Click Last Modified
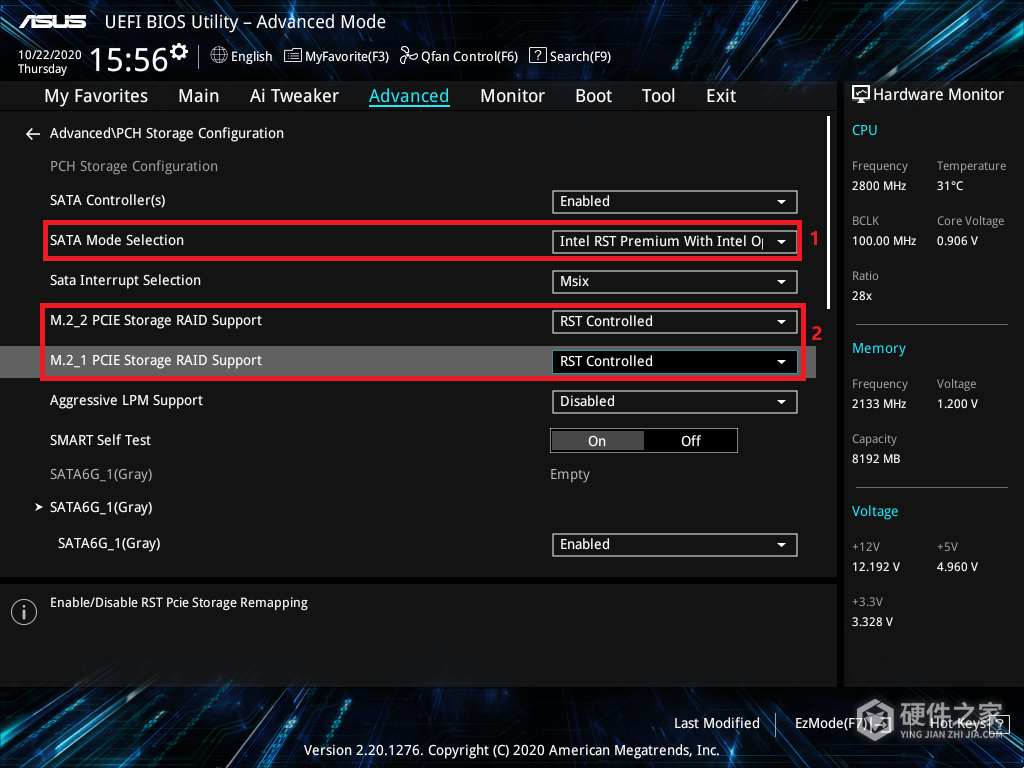This screenshot has width=1024, height=768. coord(716,723)
